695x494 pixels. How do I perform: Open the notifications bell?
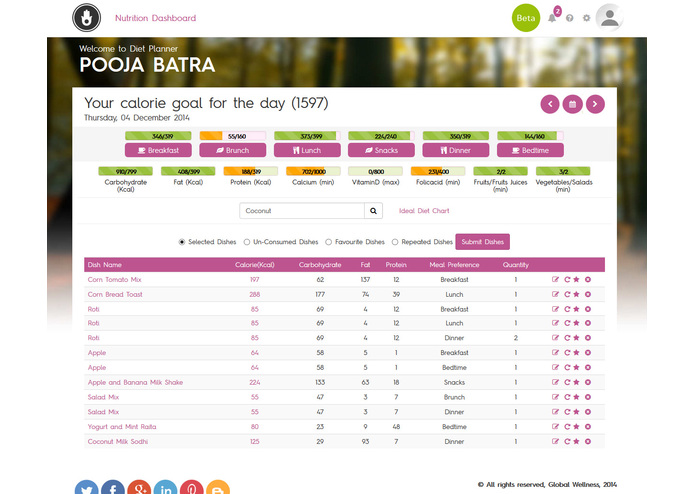tap(552, 18)
